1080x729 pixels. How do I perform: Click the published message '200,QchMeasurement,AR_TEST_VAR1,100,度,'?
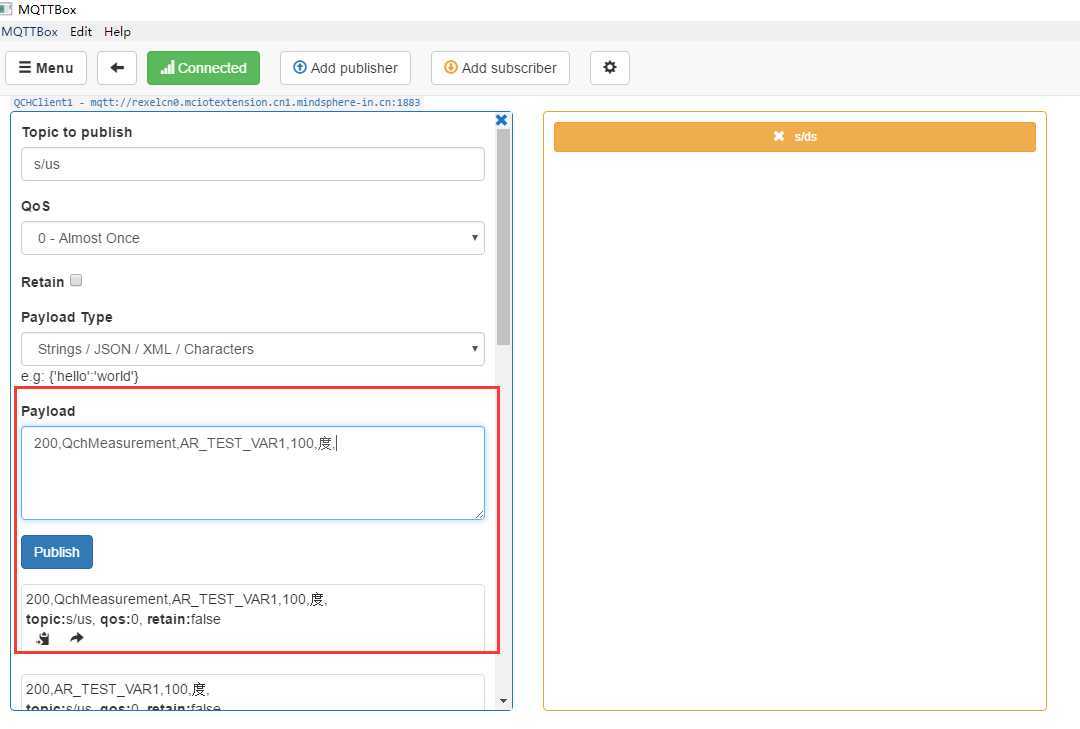tap(177, 599)
